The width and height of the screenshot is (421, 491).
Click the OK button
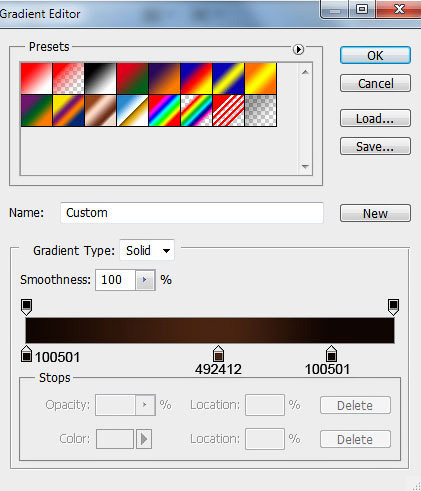point(375,55)
